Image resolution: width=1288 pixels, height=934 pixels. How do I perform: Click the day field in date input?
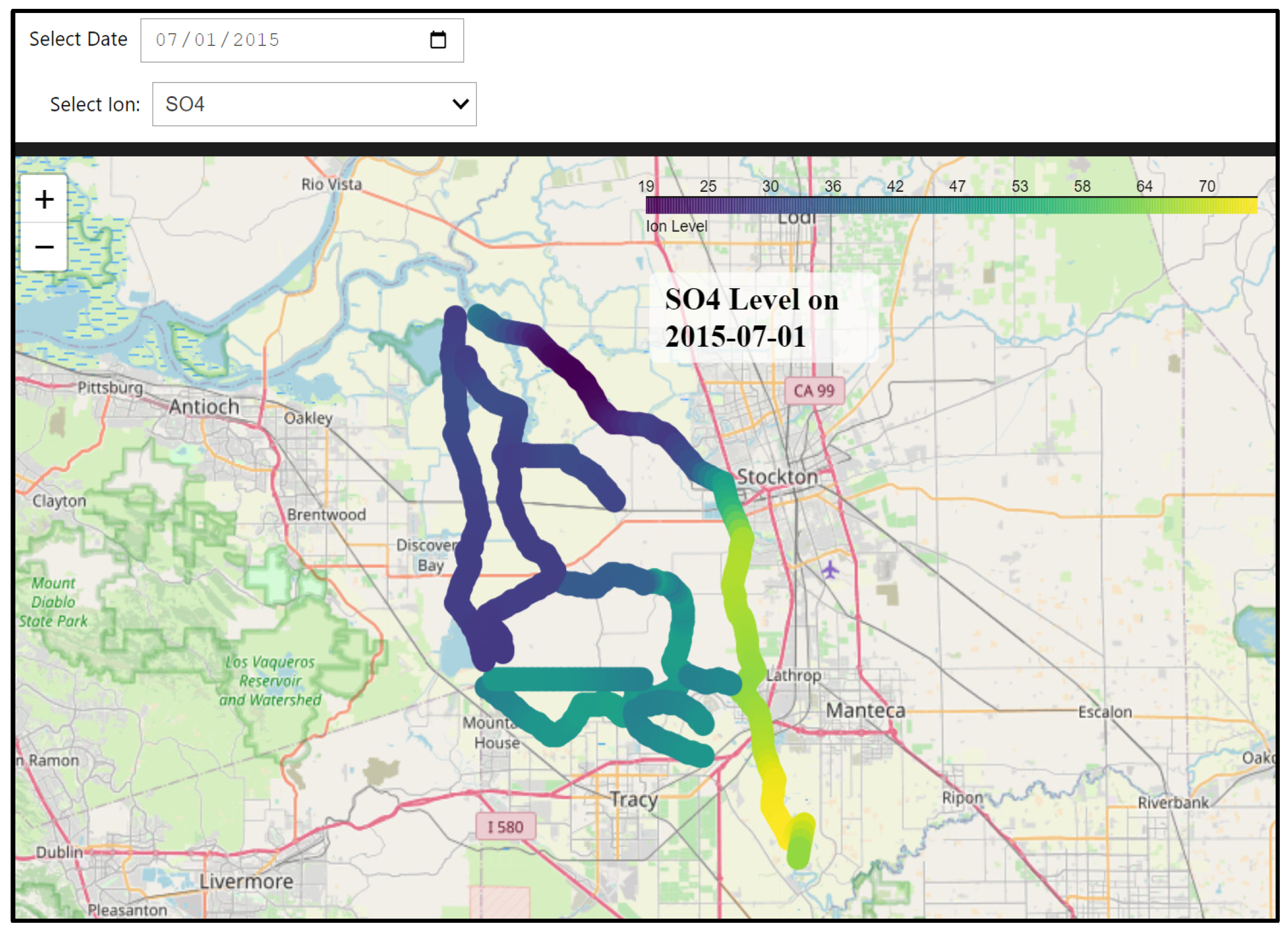click(x=205, y=40)
